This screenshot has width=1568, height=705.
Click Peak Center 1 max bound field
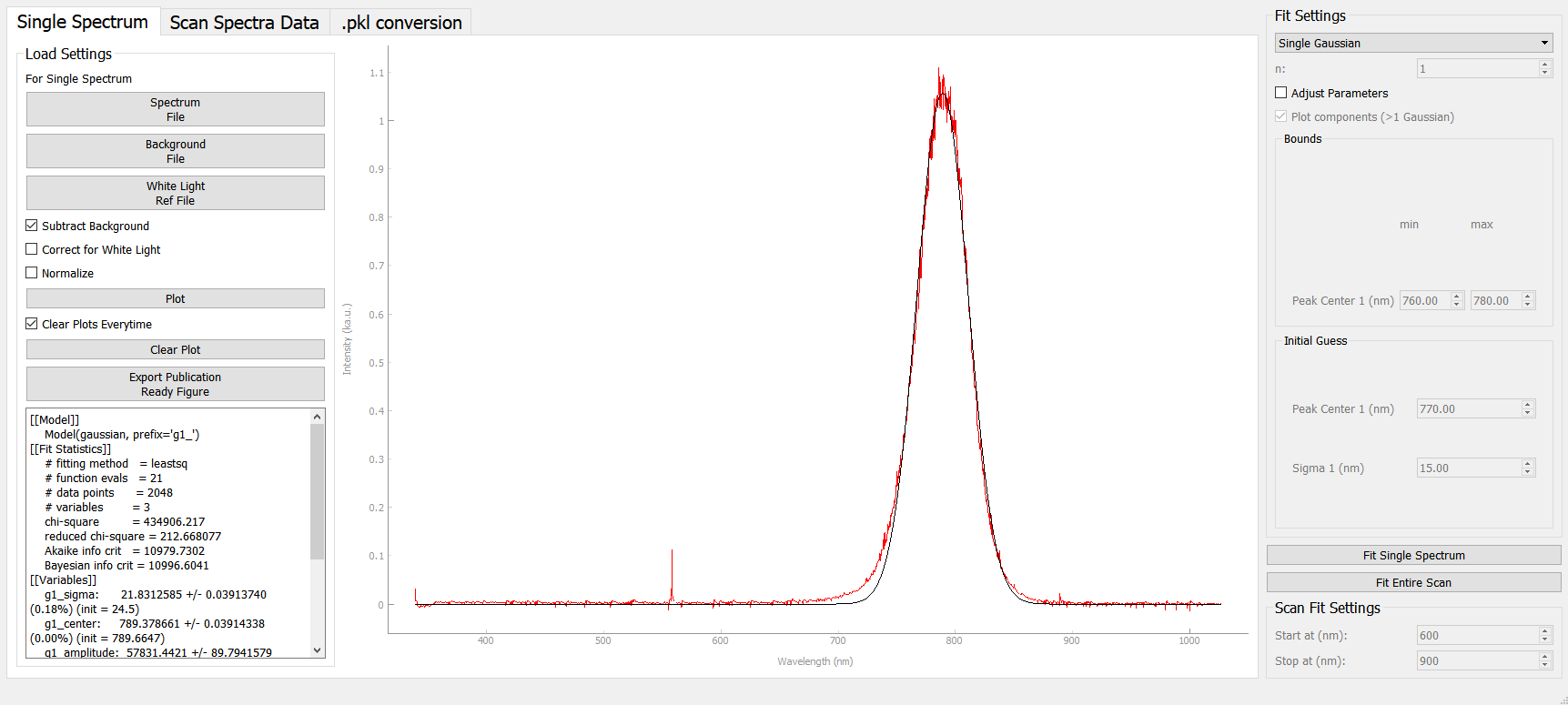(x=1495, y=300)
